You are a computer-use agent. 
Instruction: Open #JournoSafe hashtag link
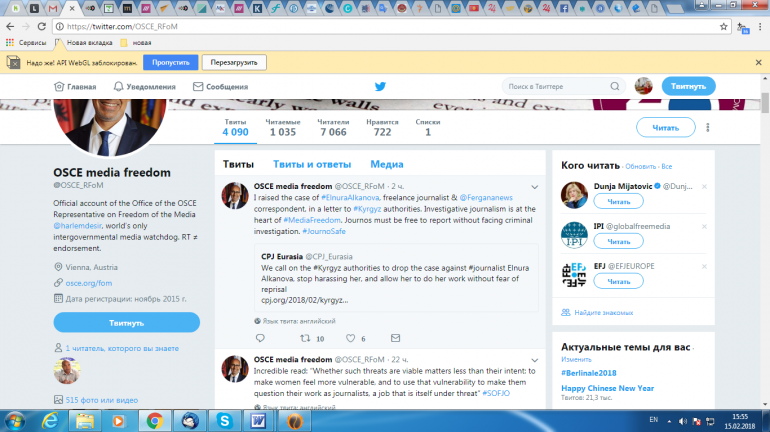click(324, 231)
